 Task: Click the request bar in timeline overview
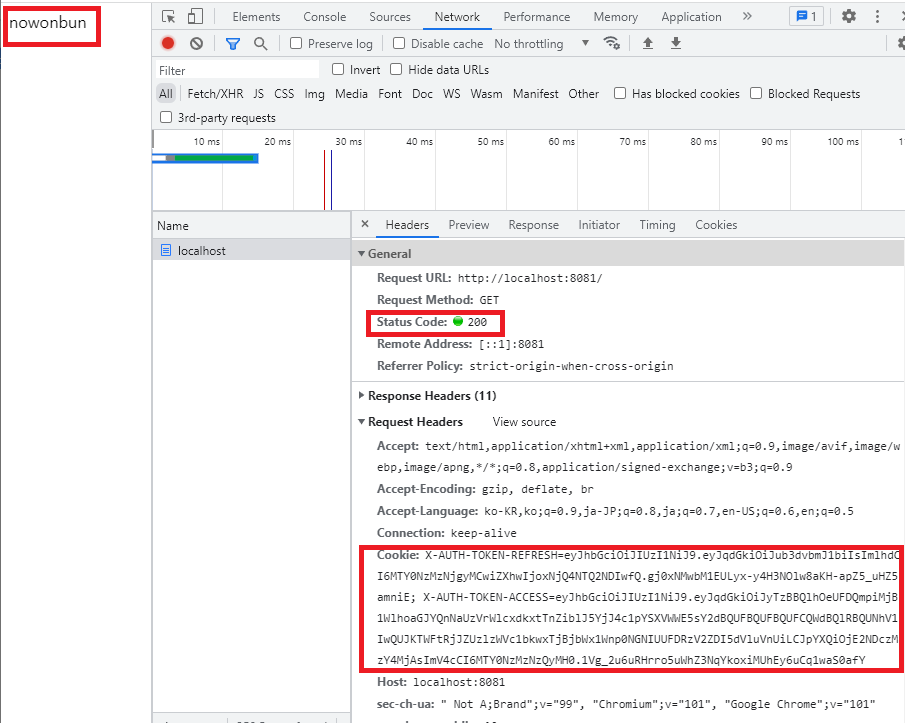205,158
